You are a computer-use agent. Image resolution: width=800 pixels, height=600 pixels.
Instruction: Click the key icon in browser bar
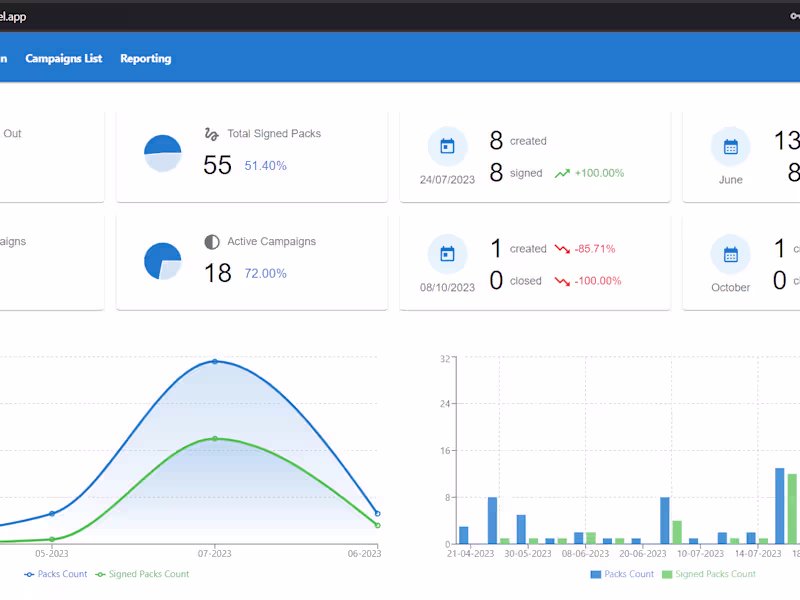[795, 16]
